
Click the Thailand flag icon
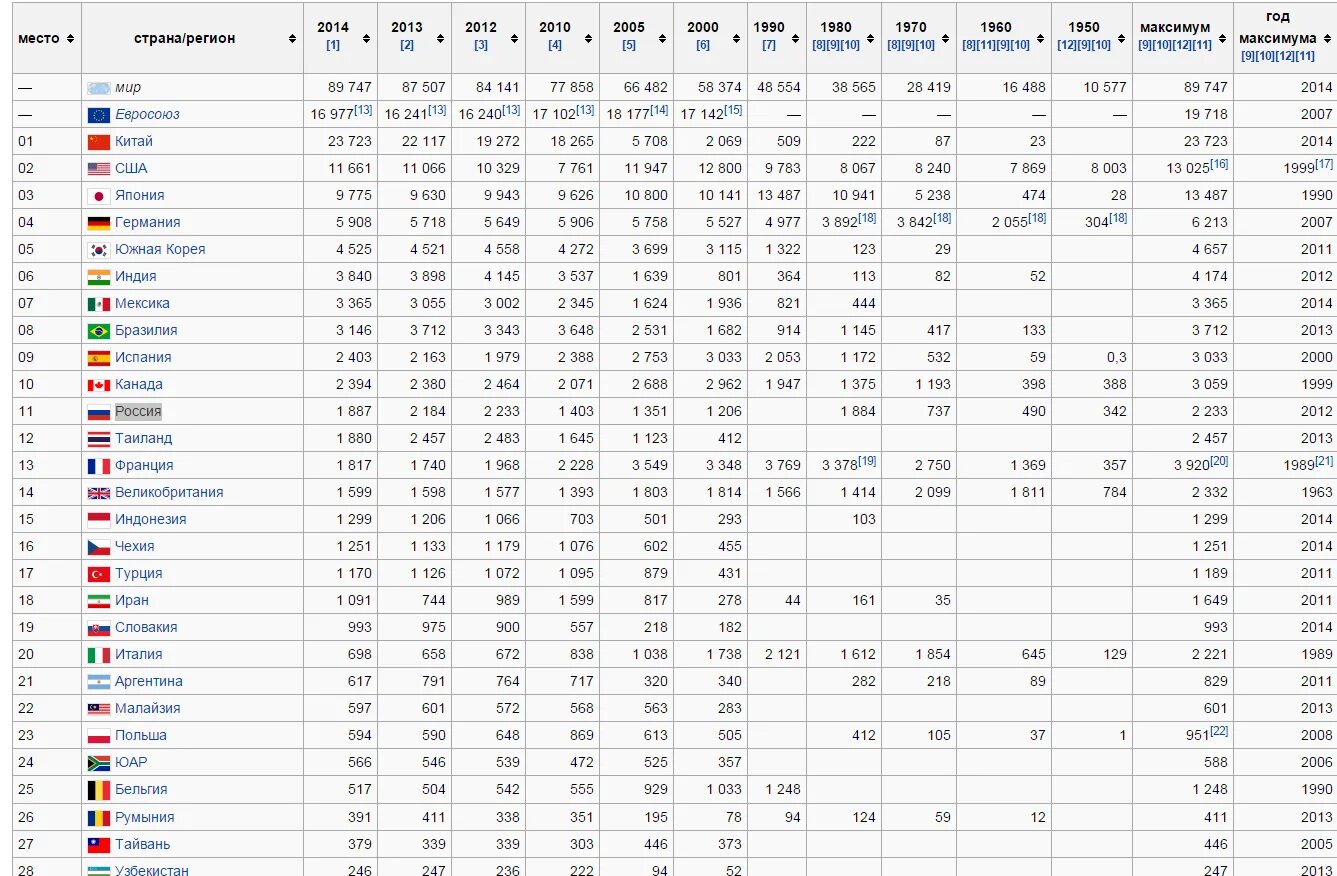click(x=98, y=439)
